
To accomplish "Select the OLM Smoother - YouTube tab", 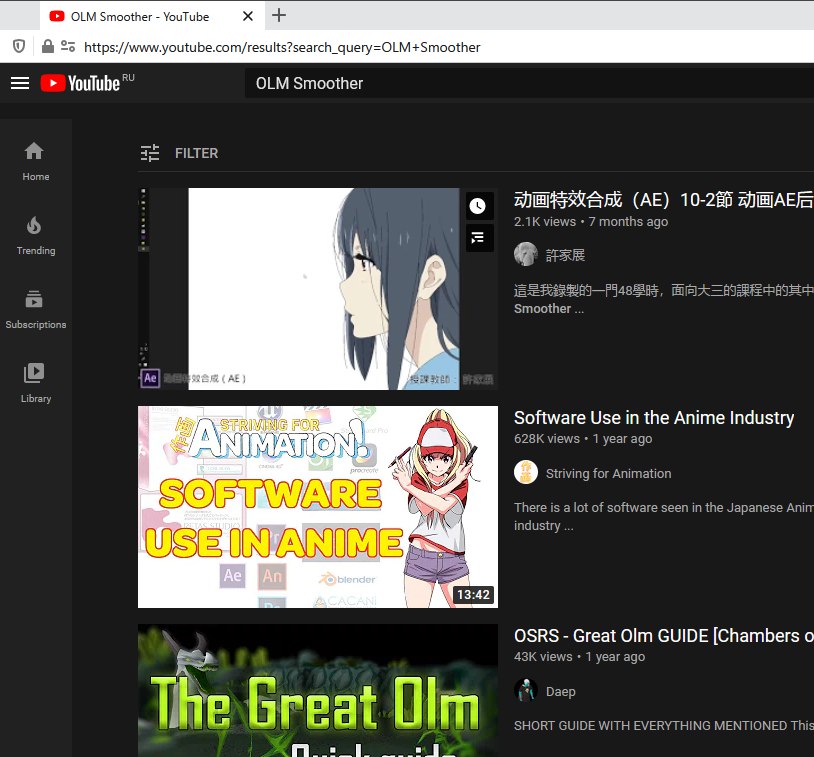I will 140,17.
